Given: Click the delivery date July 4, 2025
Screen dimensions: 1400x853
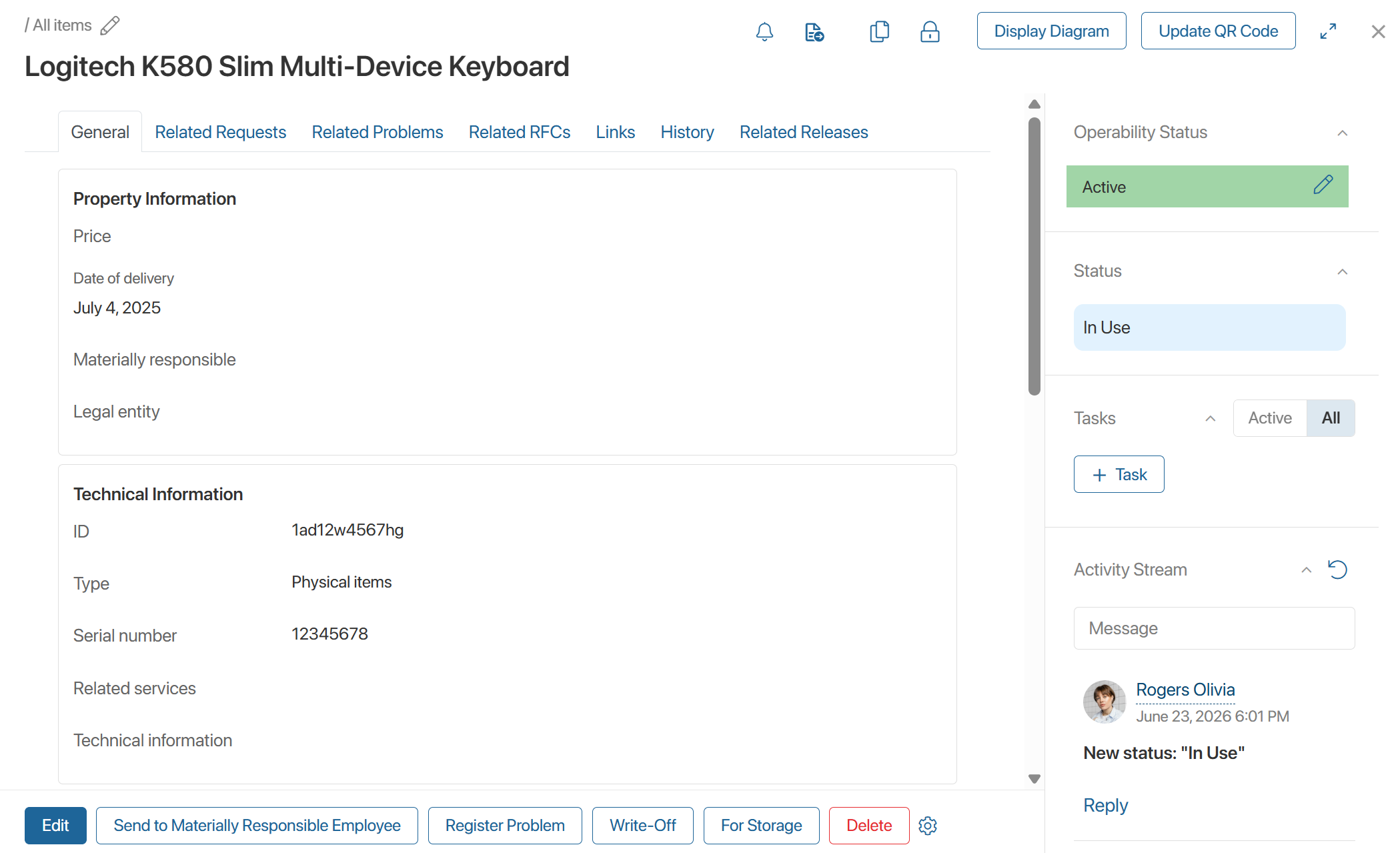Looking at the screenshot, I should [117, 307].
